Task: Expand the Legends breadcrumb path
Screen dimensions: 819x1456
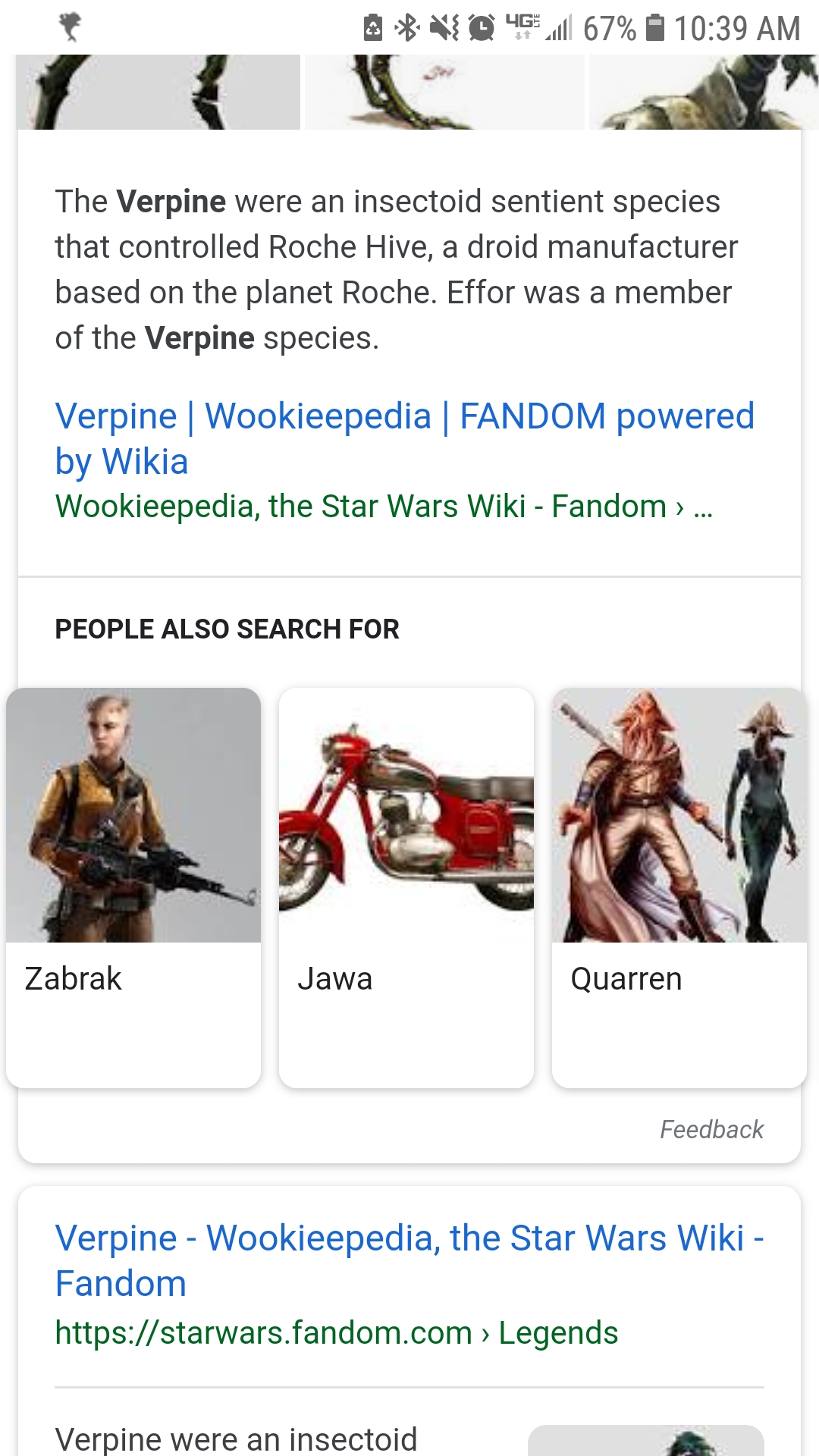Action: [557, 1332]
